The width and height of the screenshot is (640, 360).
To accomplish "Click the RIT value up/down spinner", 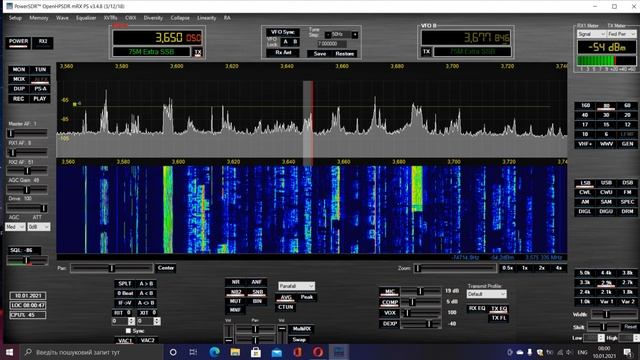I will tap(131, 322).
